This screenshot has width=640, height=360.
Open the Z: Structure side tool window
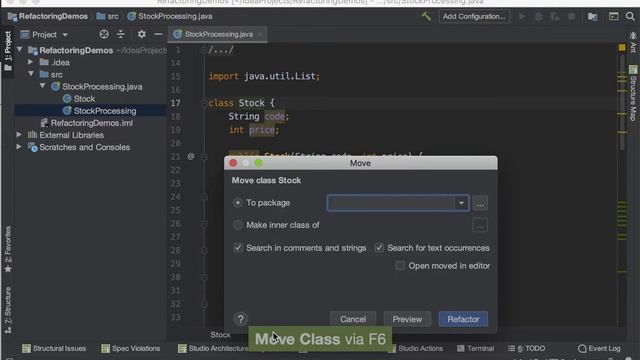click(8, 309)
